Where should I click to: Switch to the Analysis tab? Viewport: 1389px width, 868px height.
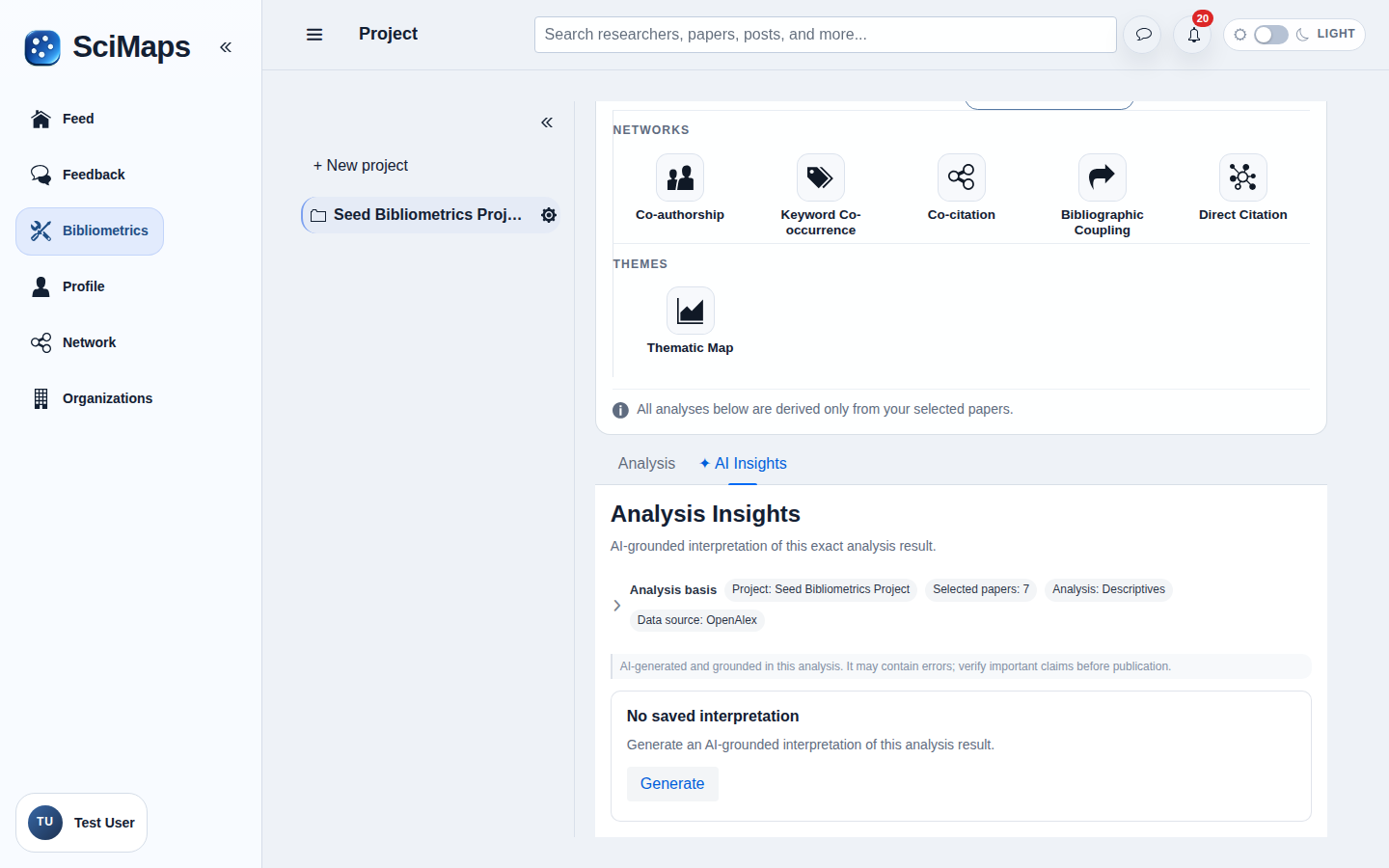pos(646,464)
